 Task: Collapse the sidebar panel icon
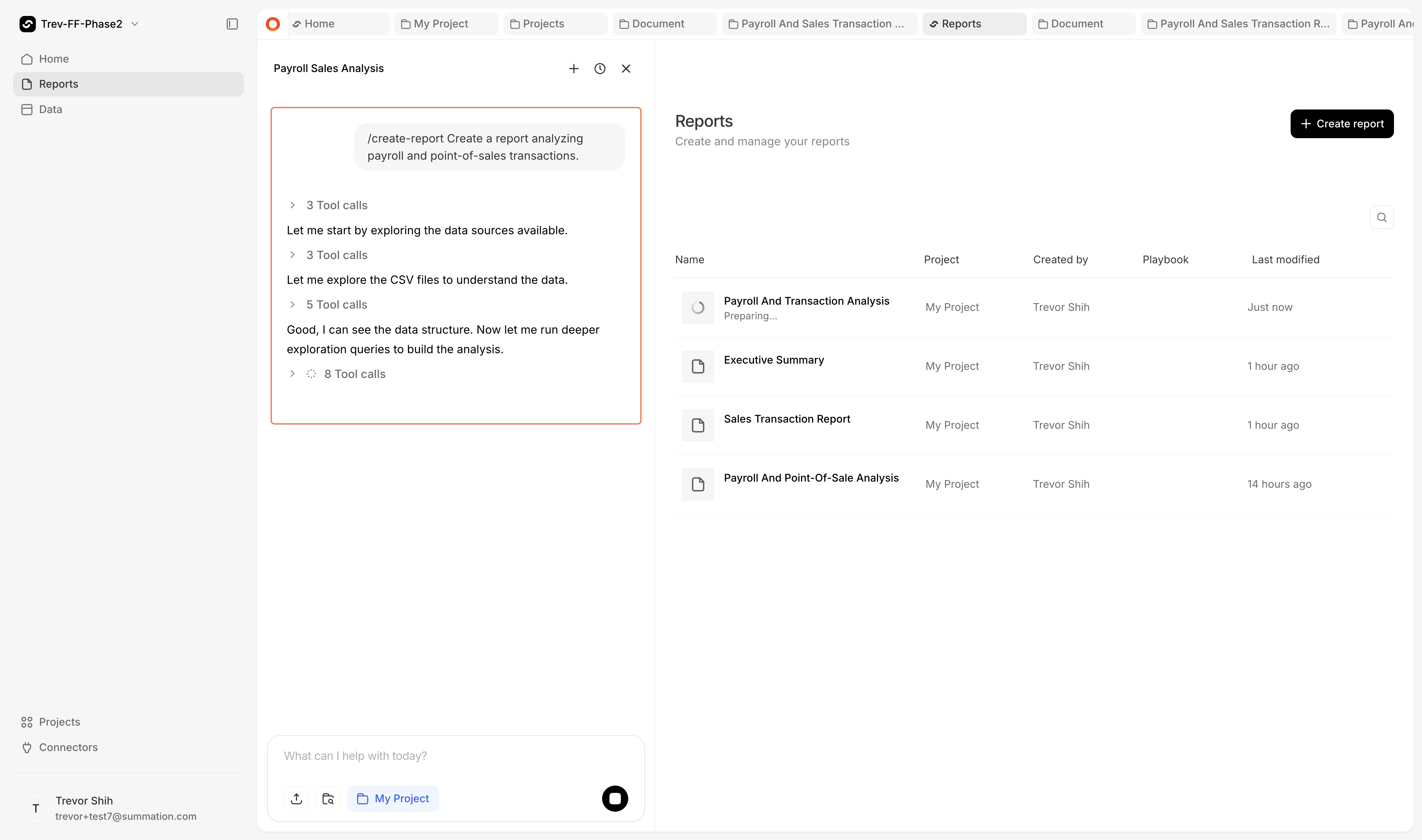[232, 24]
